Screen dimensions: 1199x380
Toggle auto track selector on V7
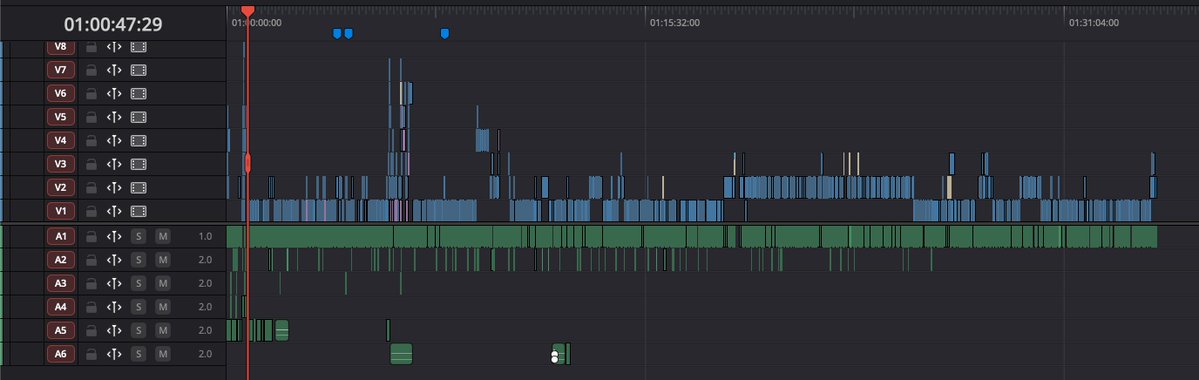click(x=114, y=70)
